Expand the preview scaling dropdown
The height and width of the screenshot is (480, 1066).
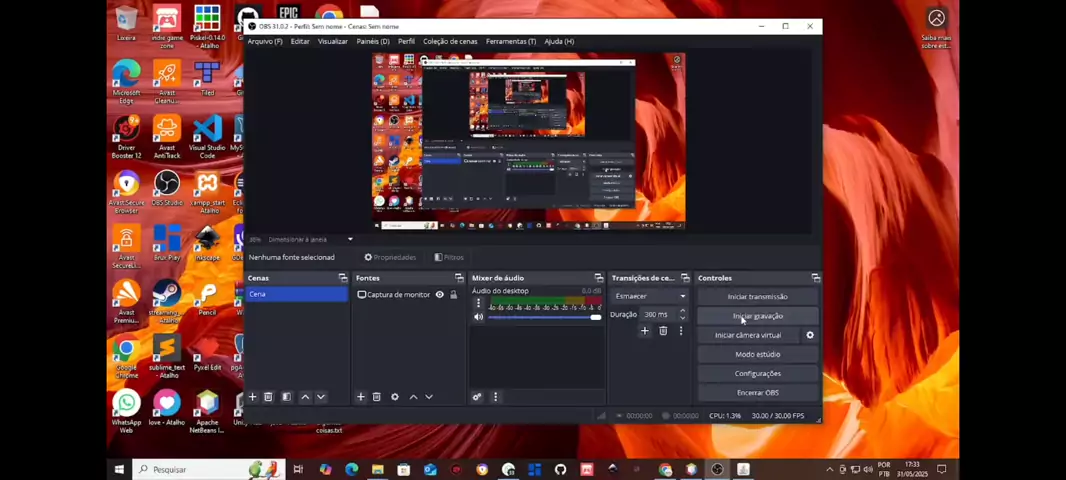click(310, 240)
